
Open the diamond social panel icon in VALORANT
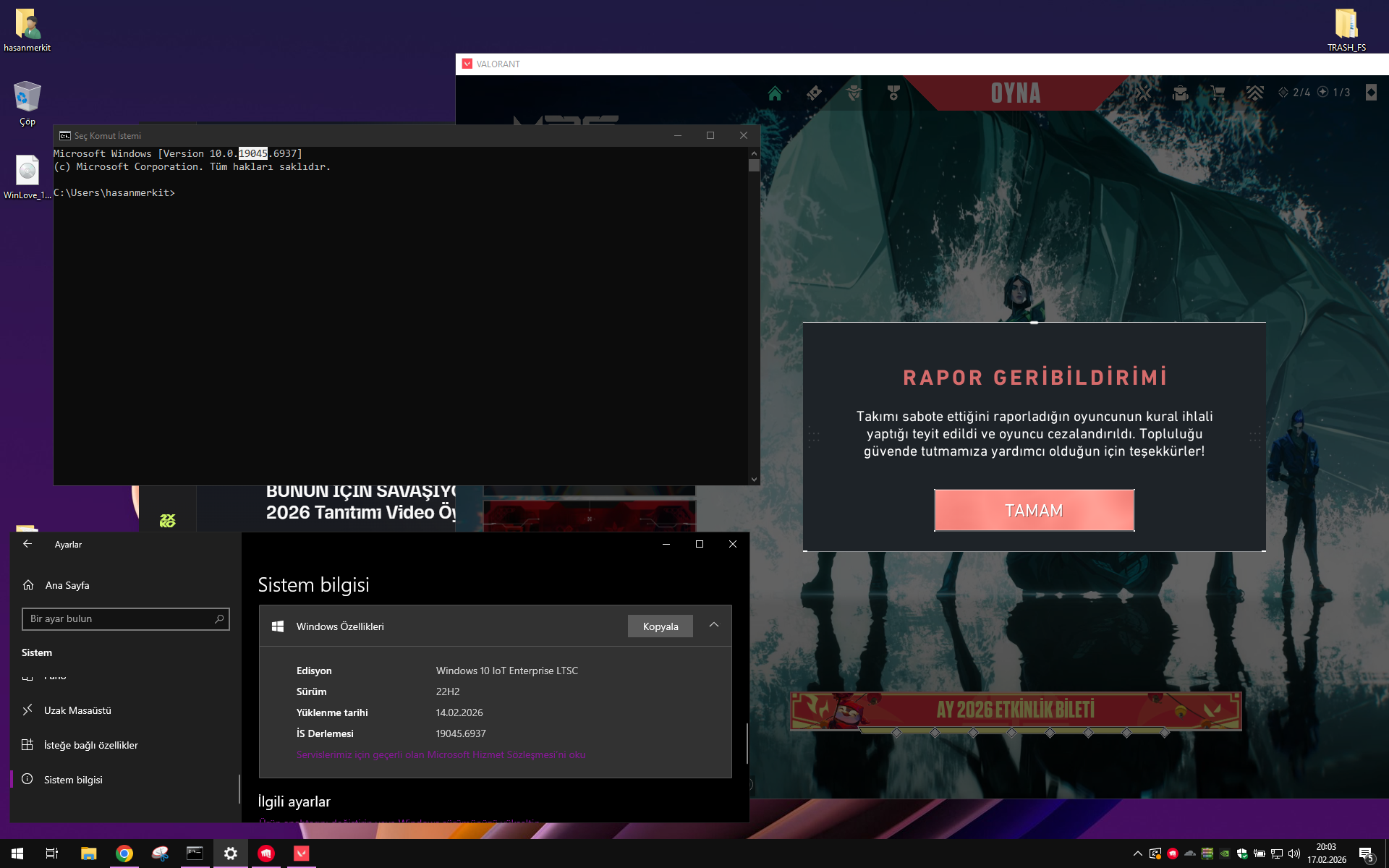[x=1371, y=93]
